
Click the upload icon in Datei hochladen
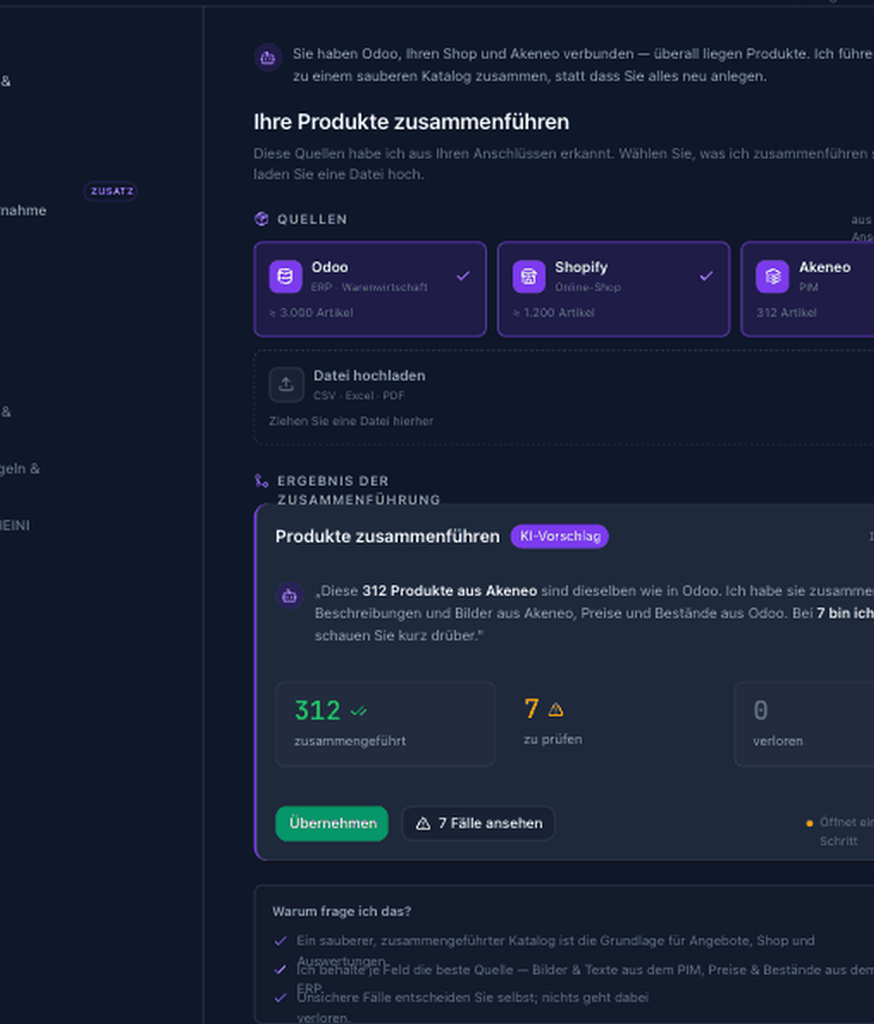point(286,385)
